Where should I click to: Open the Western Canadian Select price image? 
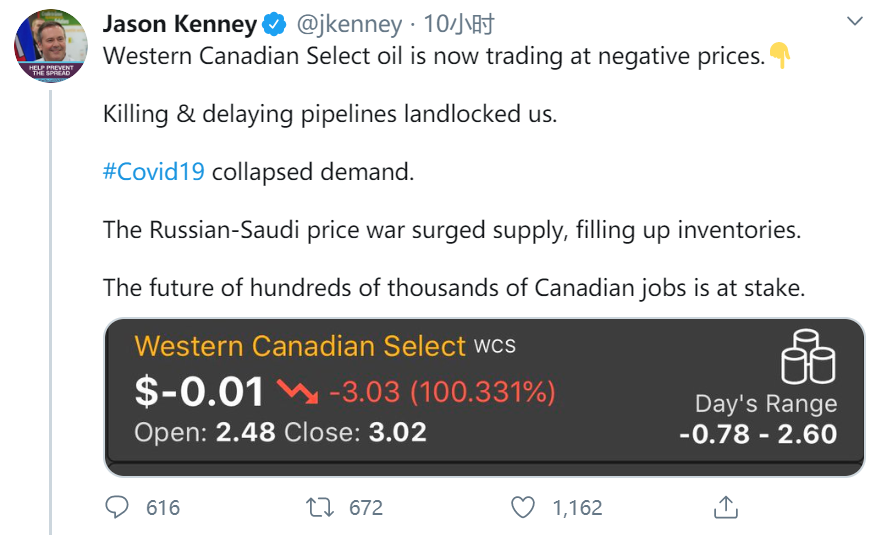(484, 397)
